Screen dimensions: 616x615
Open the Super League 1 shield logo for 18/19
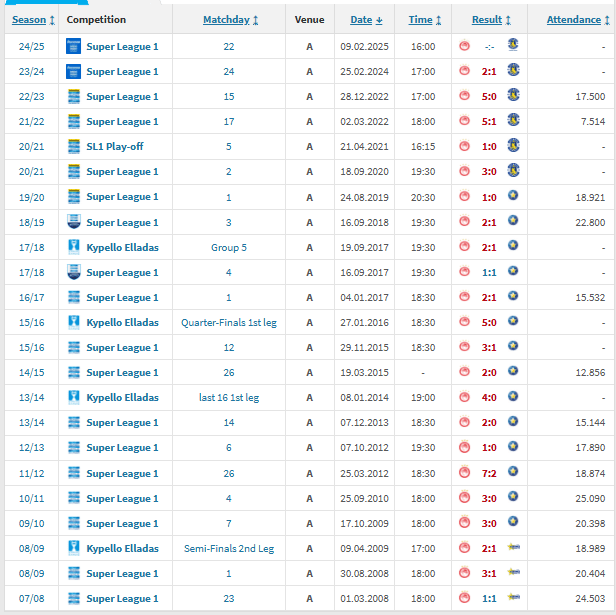click(x=73, y=222)
